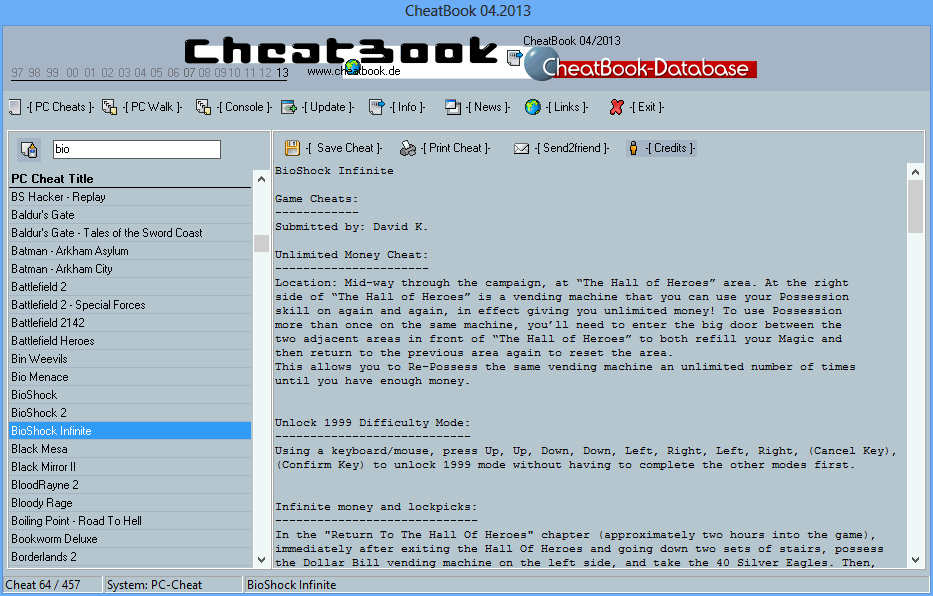This screenshot has width=933, height=596.
Task: Open the -[ News ]- menu item
Action: pyautogui.click(x=488, y=107)
